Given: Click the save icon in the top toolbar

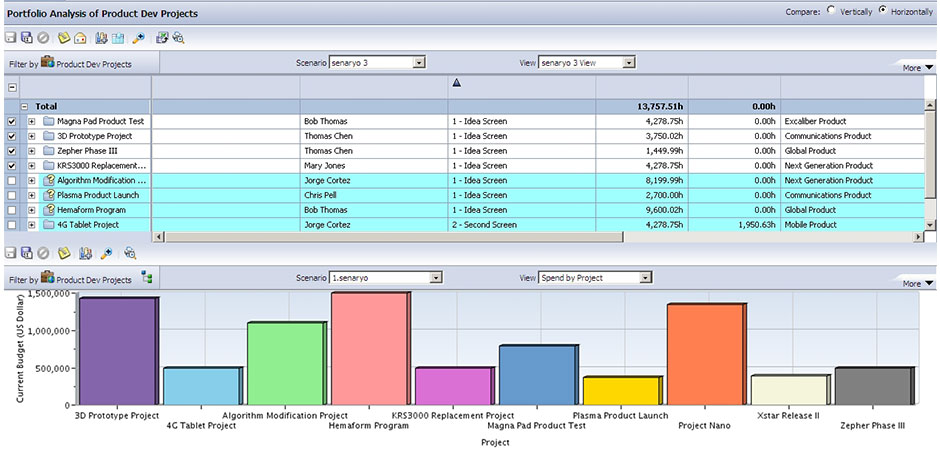Looking at the screenshot, I should [11, 38].
